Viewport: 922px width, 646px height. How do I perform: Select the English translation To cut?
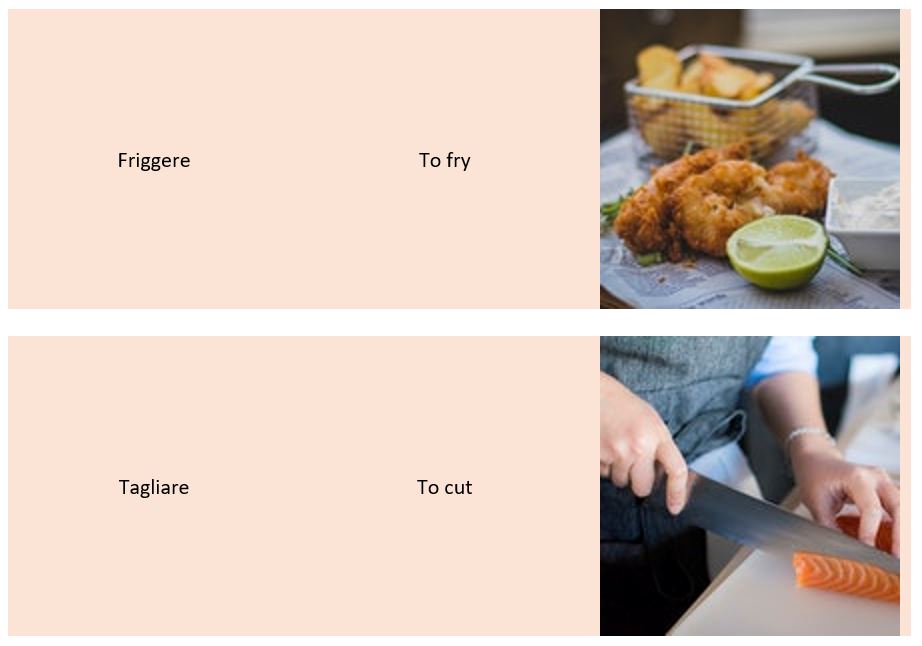[x=445, y=487]
